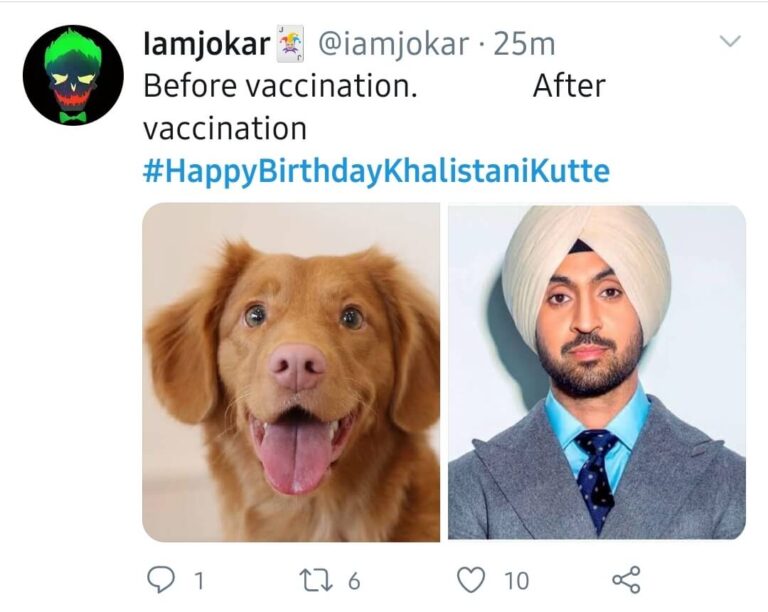The image size is (768, 612).
Task: Click the reply count of 1
Action: (x=197, y=580)
